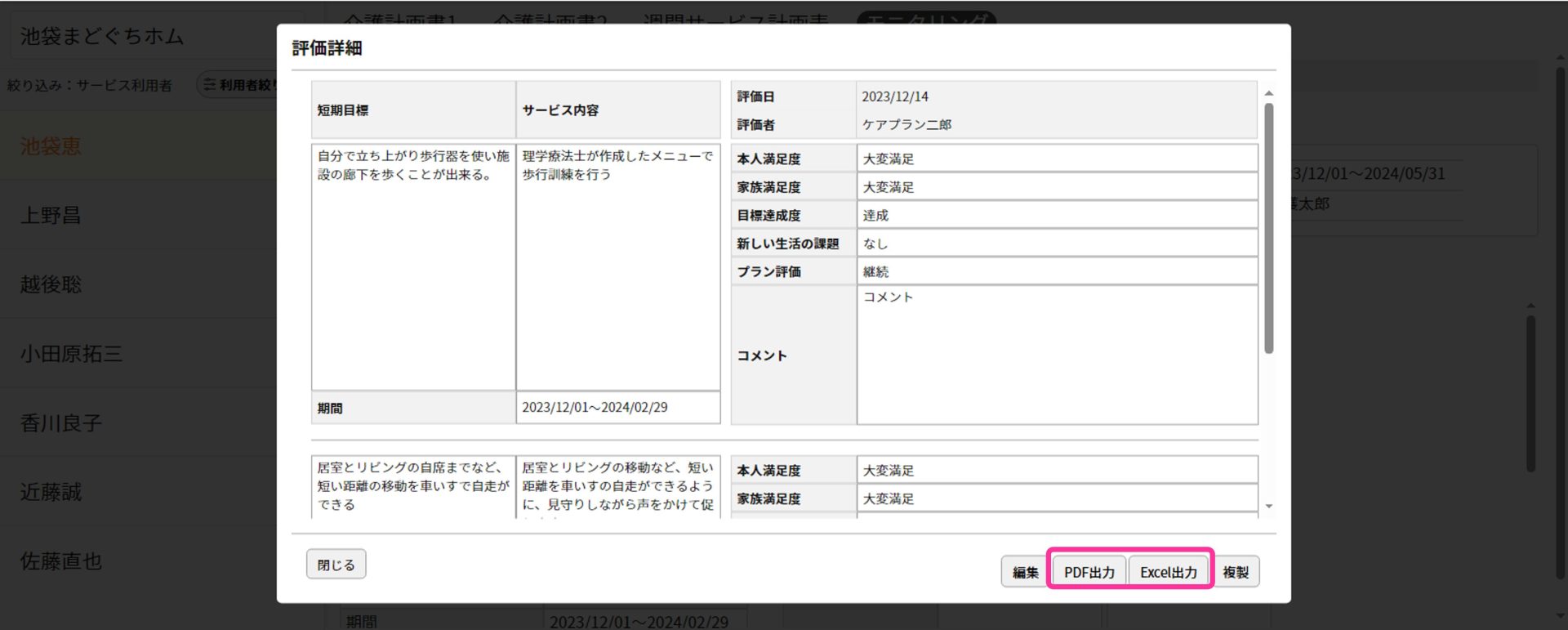Select 香川良子 from the sidebar list
The width and height of the screenshot is (1568, 630).
pos(61,423)
